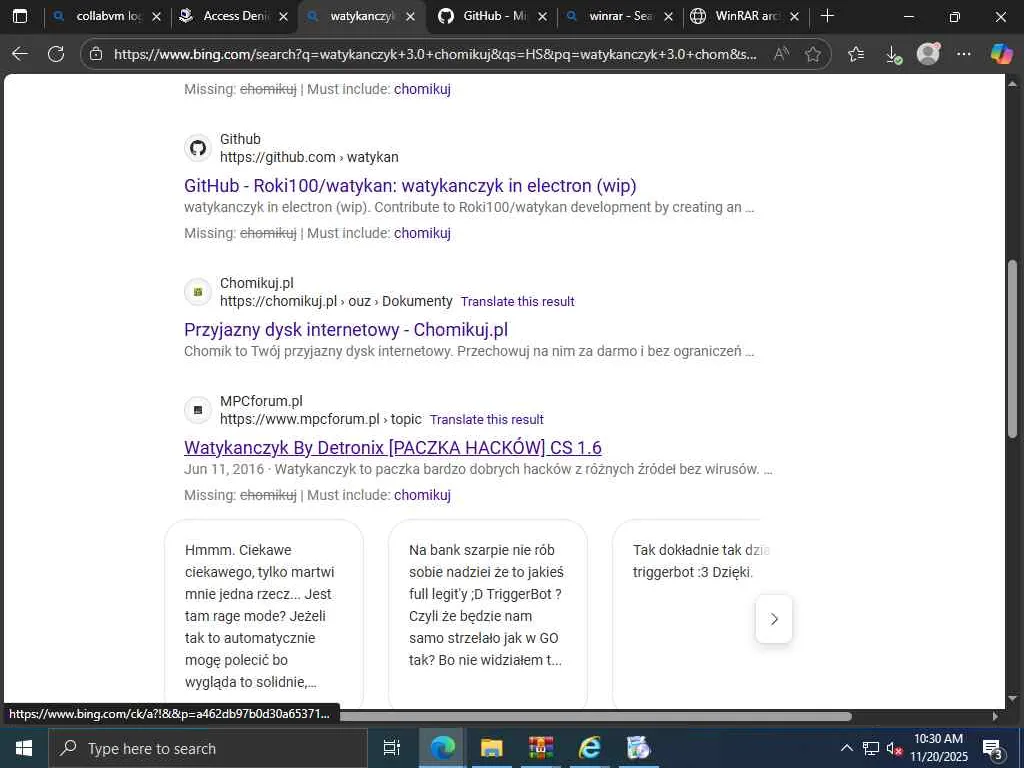This screenshot has height=768, width=1024.
Task: Open the browser profile avatar
Action: (928, 54)
